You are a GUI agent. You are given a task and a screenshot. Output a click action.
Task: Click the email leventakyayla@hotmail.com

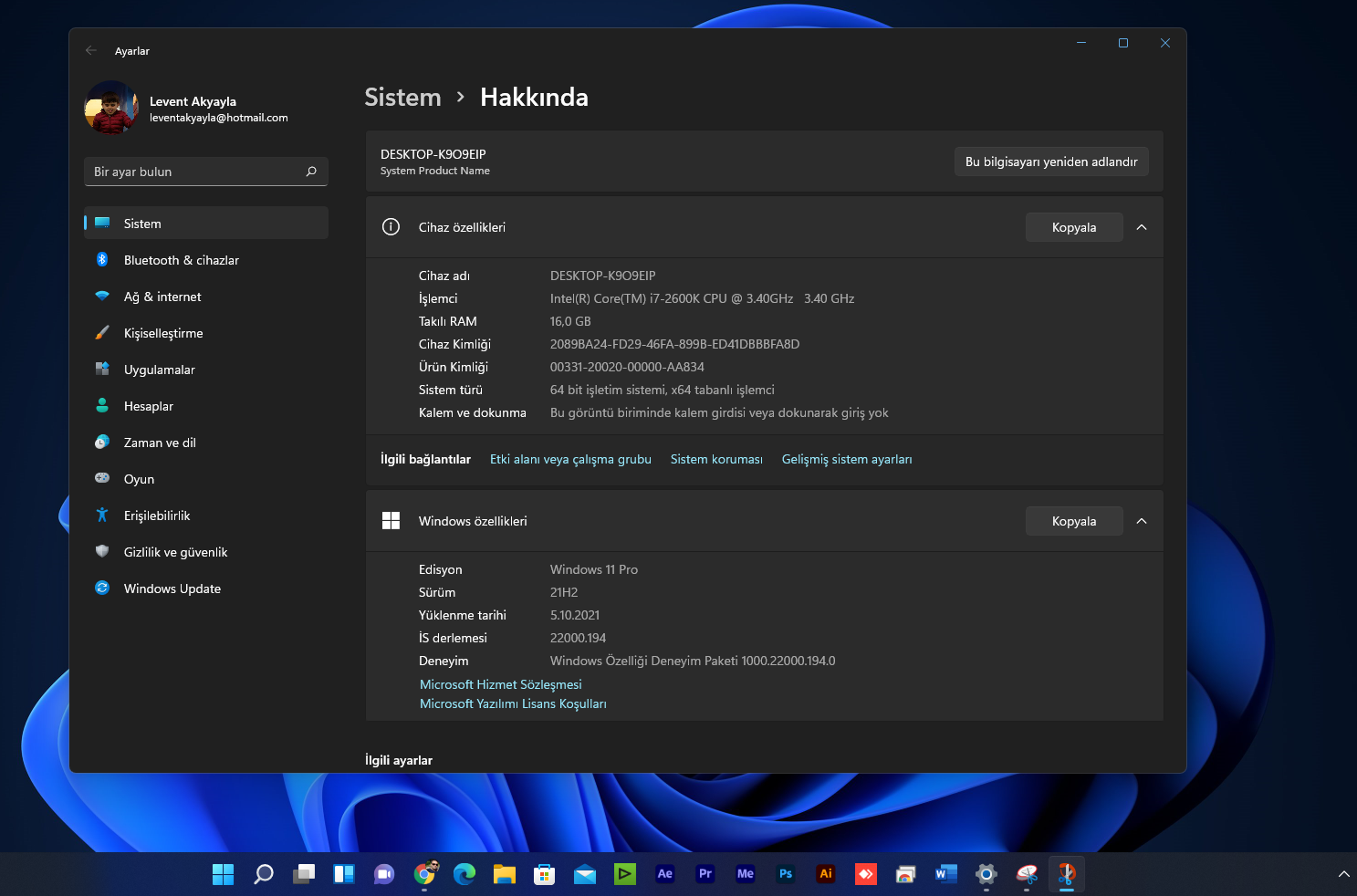(219, 118)
